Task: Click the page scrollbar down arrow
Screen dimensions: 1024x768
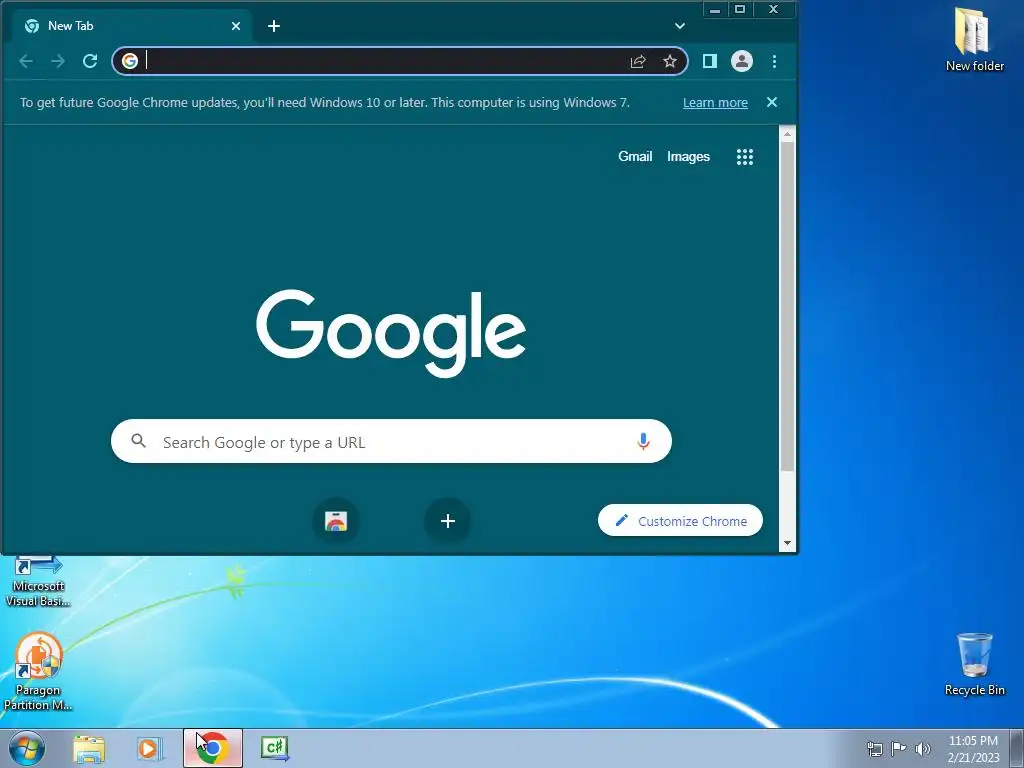Action: coord(788,543)
